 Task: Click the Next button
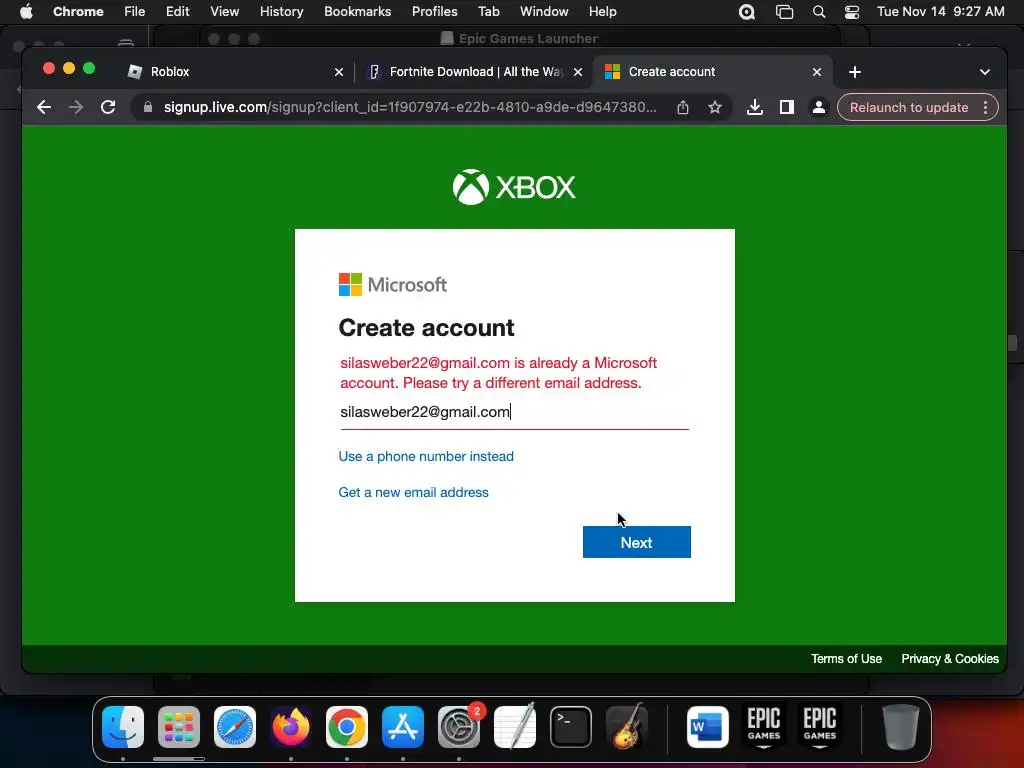[x=637, y=542]
